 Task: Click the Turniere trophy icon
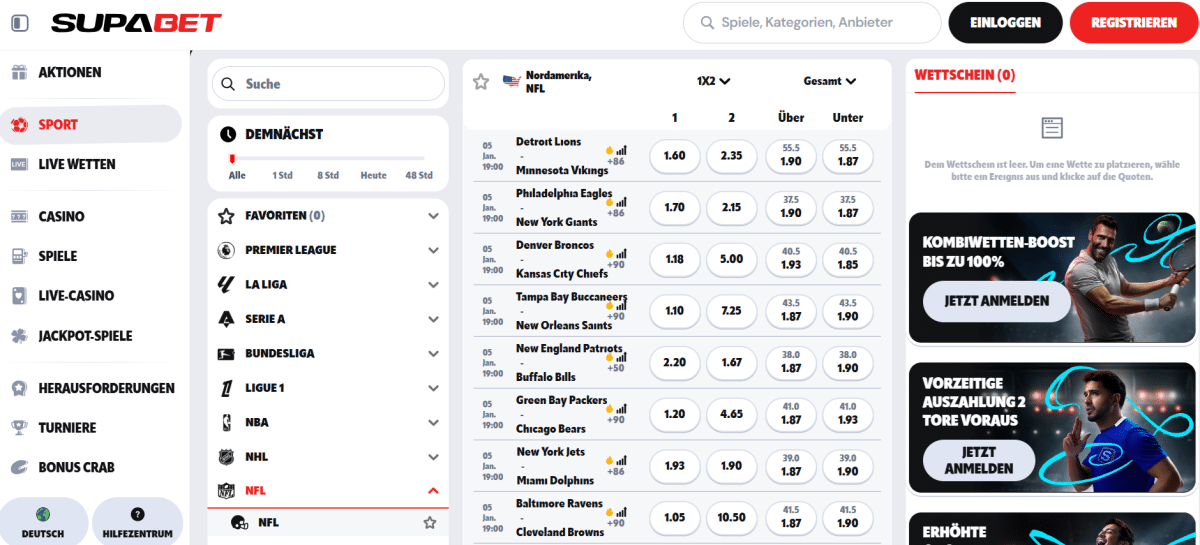coord(18,428)
